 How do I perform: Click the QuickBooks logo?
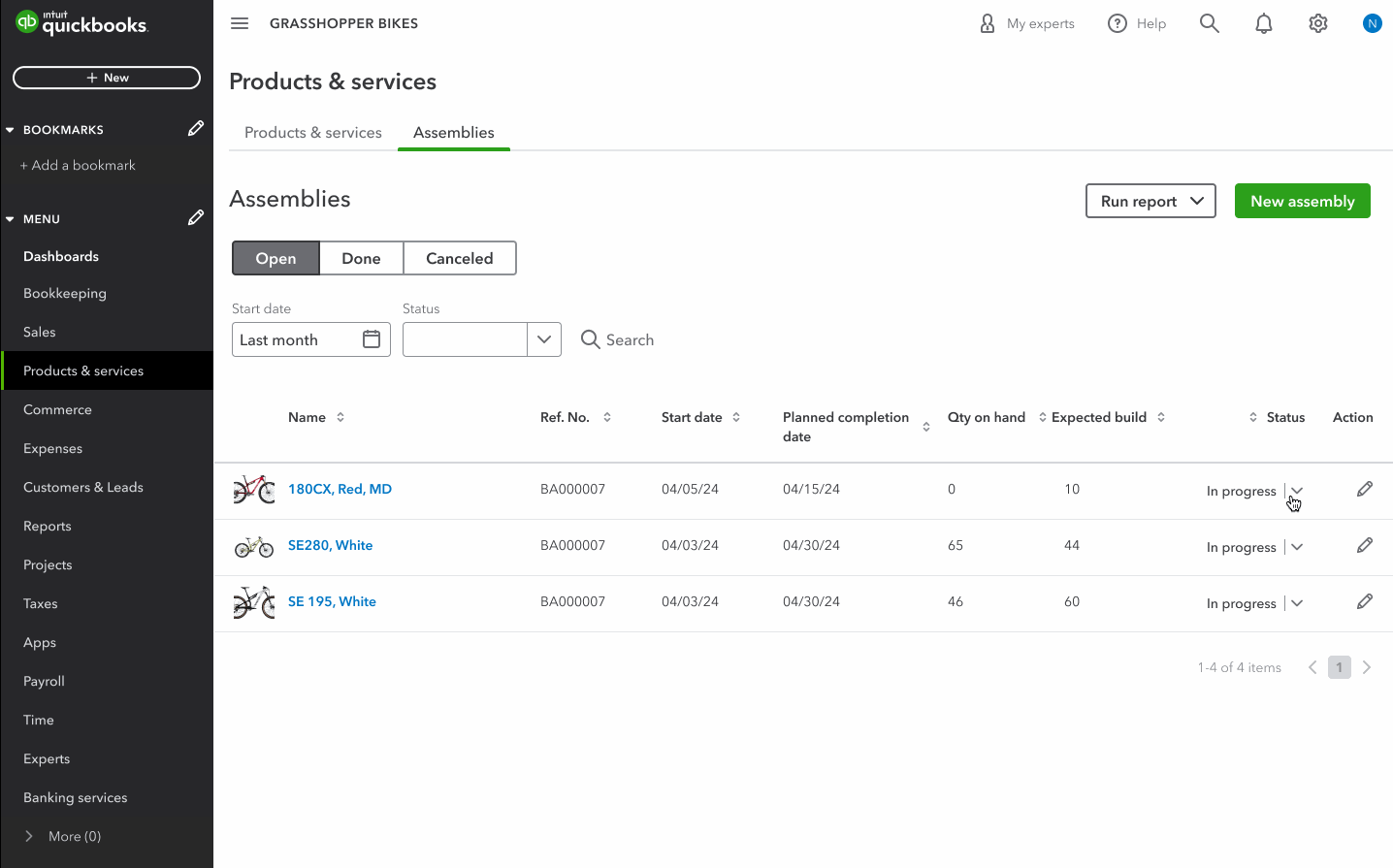(x=81, y=22)
